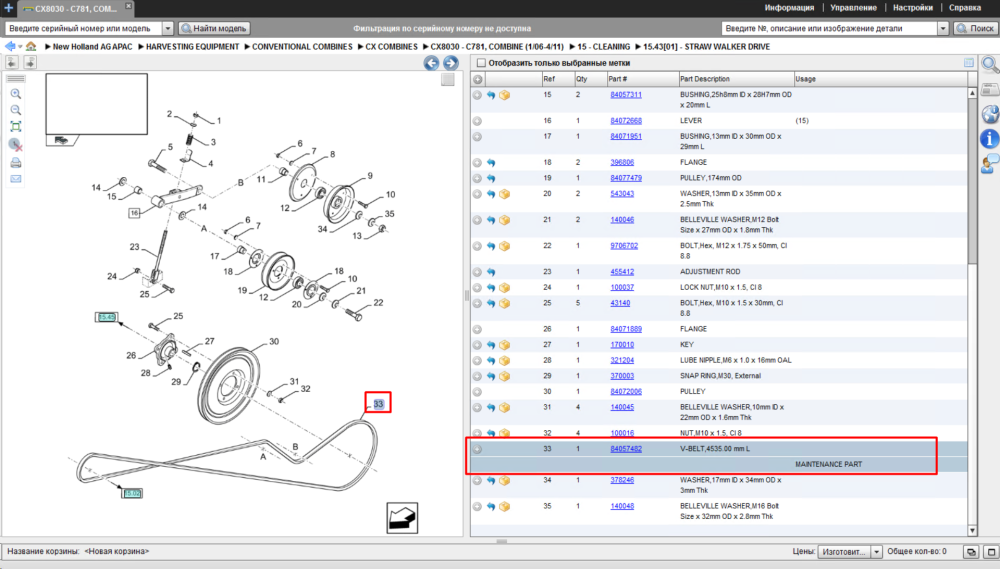
Task: Go to previous illustration blue arrow
Action: point(431,63)
